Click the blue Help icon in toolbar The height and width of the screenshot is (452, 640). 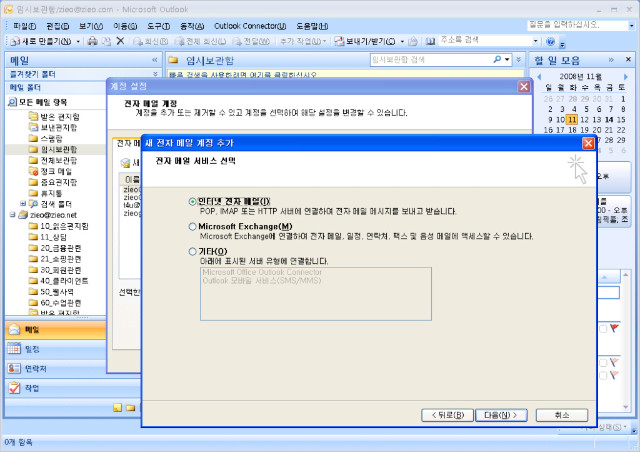[551, 41]
